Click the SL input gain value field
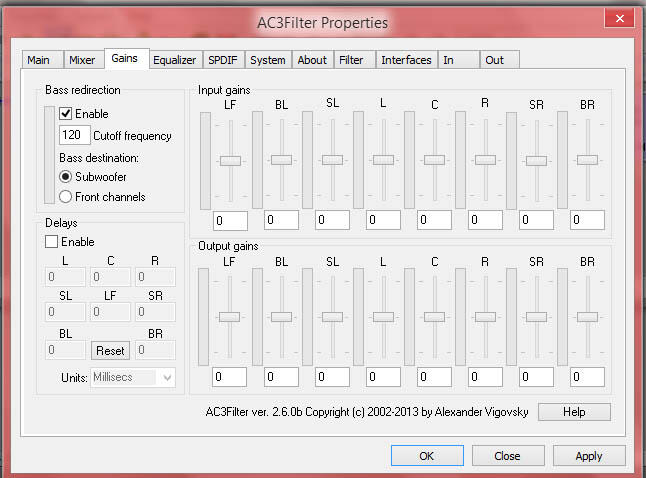The width and height of the screenshot is (646, 478). point(332,220)
